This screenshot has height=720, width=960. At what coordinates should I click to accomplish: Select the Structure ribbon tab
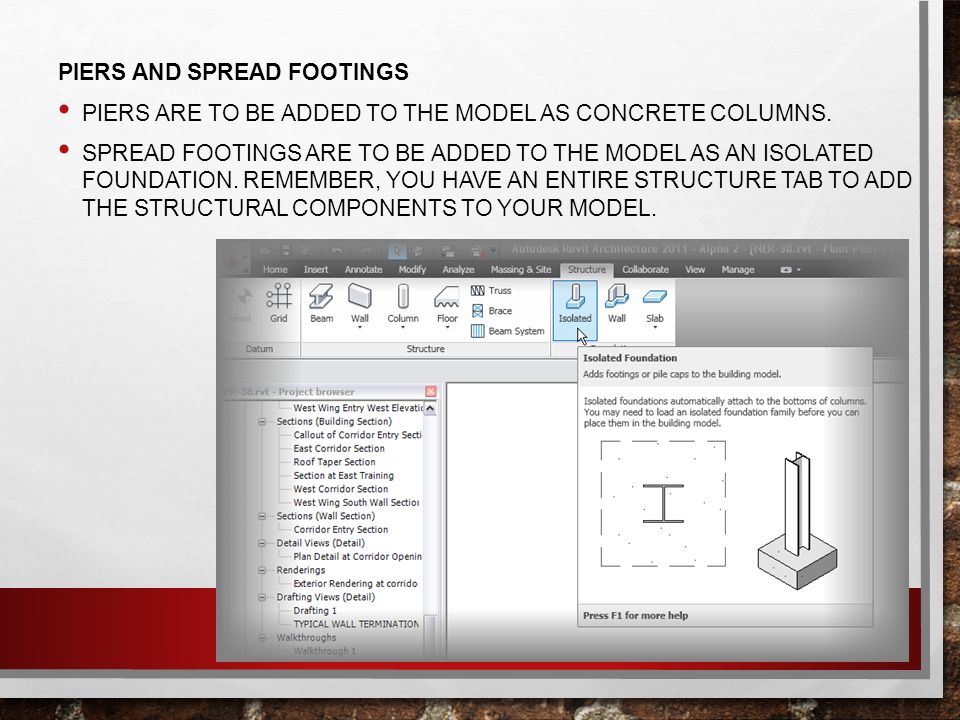tap(587, 269)
